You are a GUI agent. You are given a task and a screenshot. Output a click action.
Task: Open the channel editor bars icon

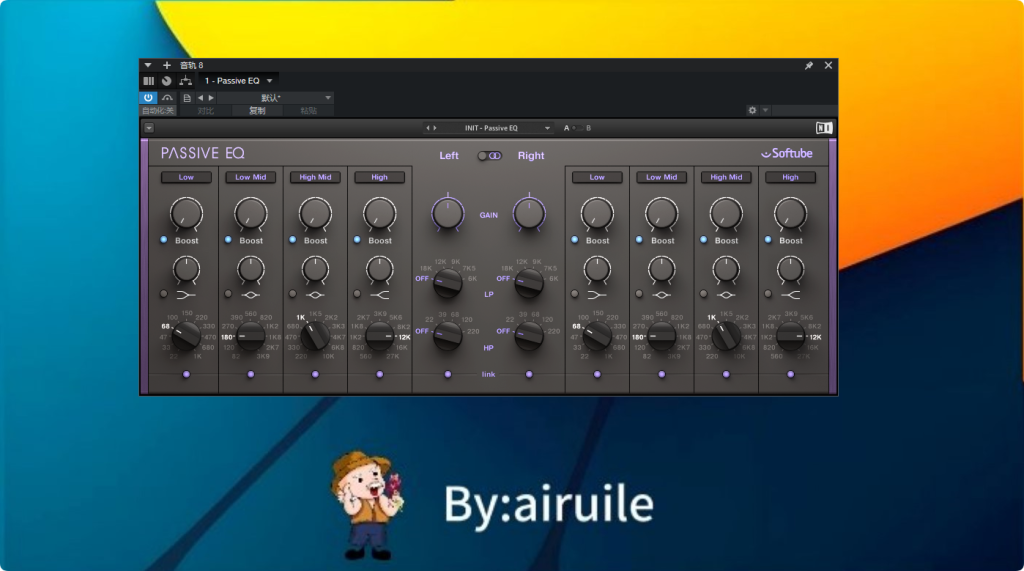[149, 81]
